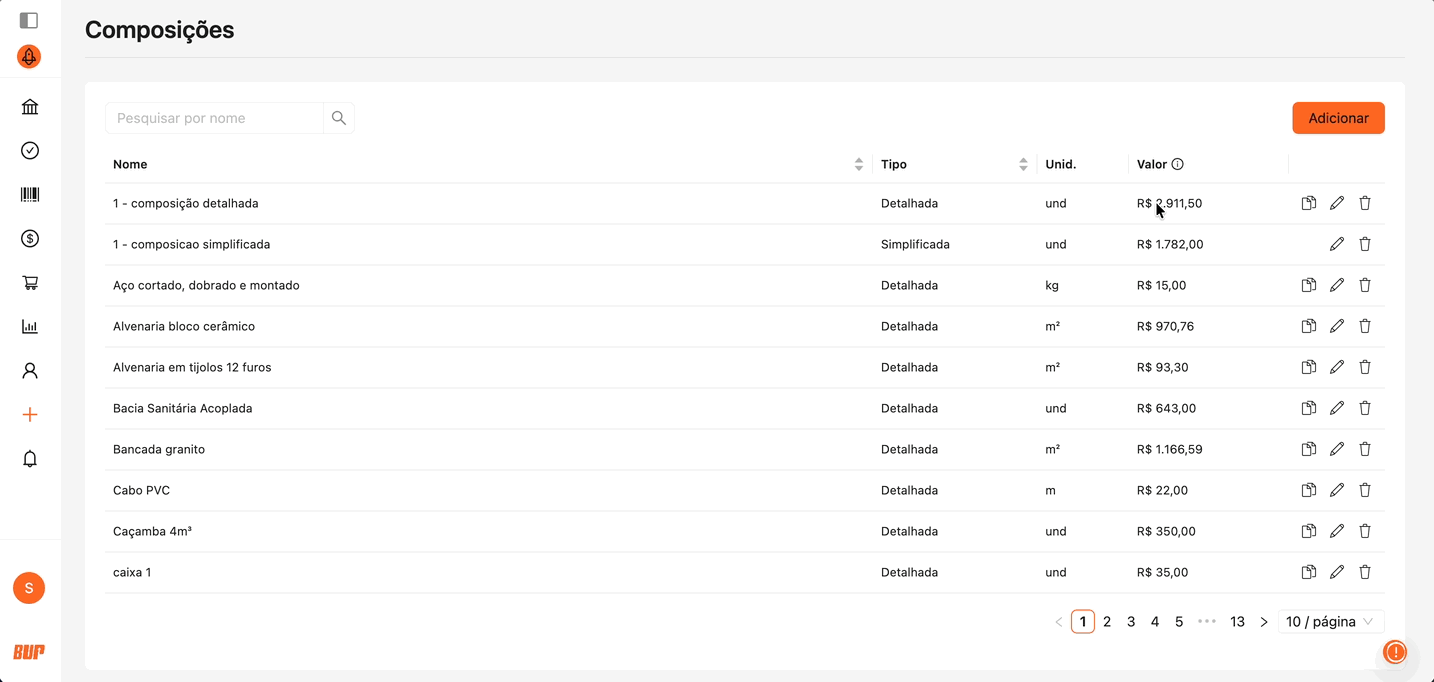Screen dimensions: 1434x682
Task: Focus the Pesquisar por nome field
Action: point(214,118)
